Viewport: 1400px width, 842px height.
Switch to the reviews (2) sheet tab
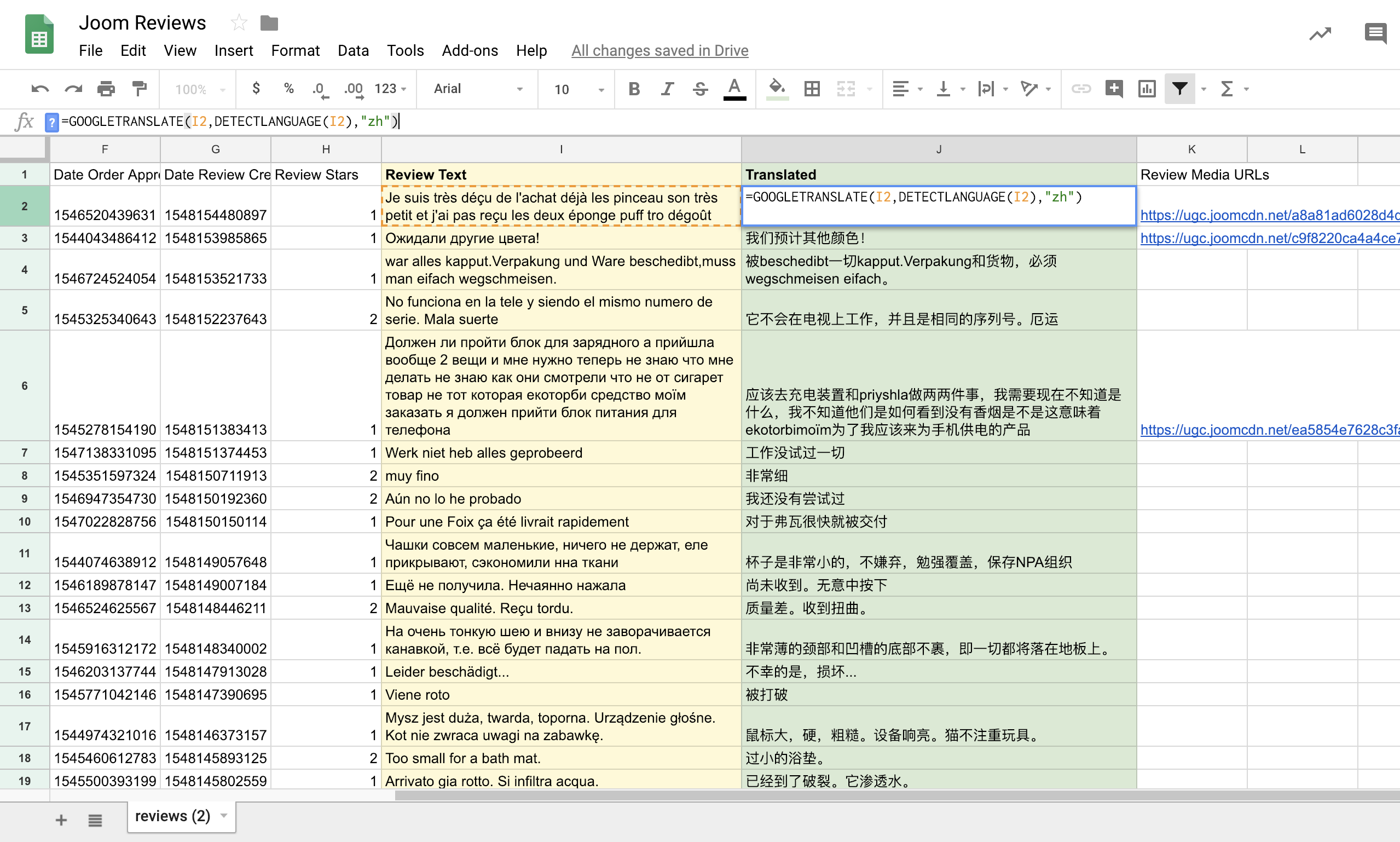coord(172,816)
